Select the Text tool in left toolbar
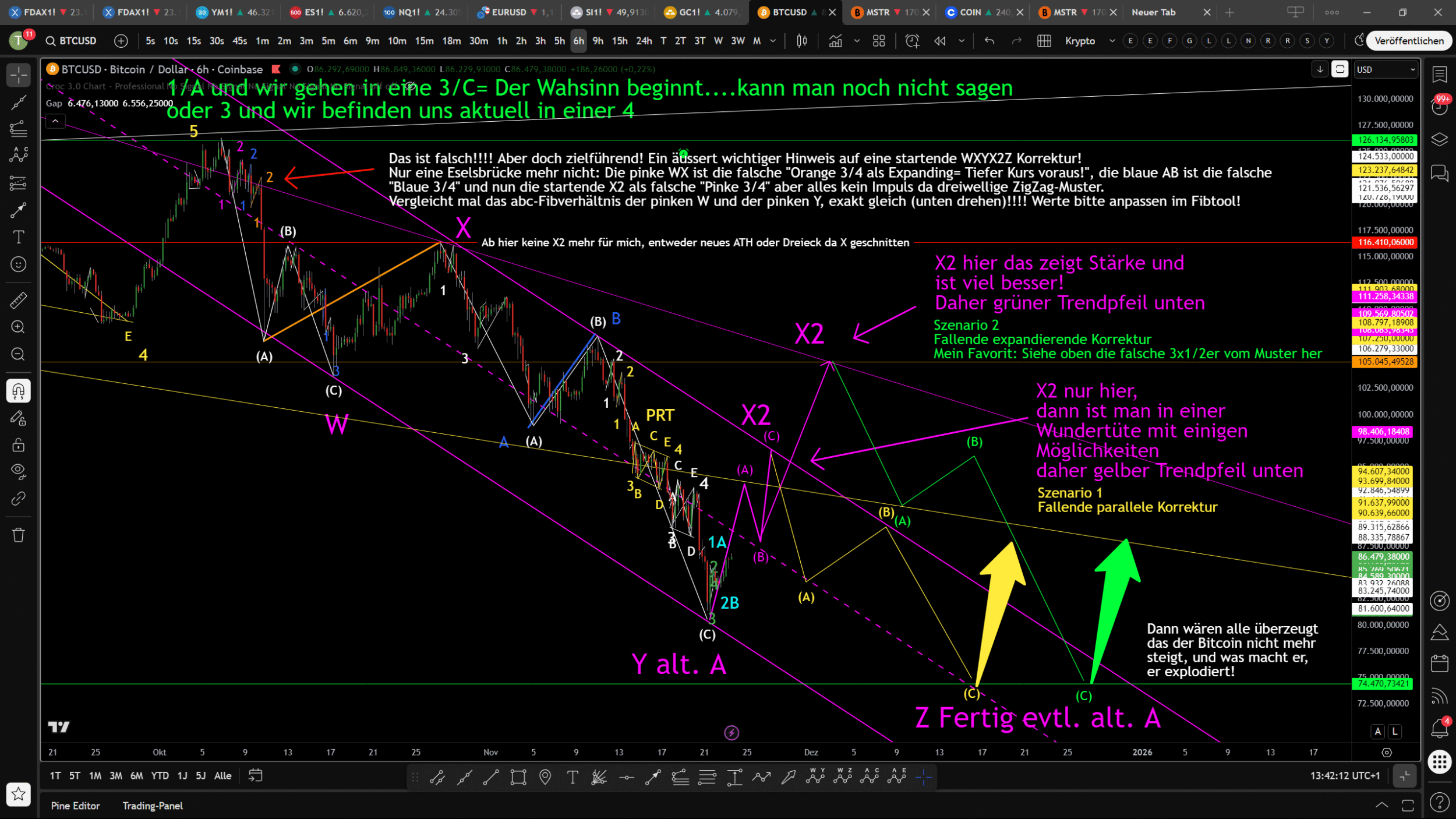 [19, 237]
